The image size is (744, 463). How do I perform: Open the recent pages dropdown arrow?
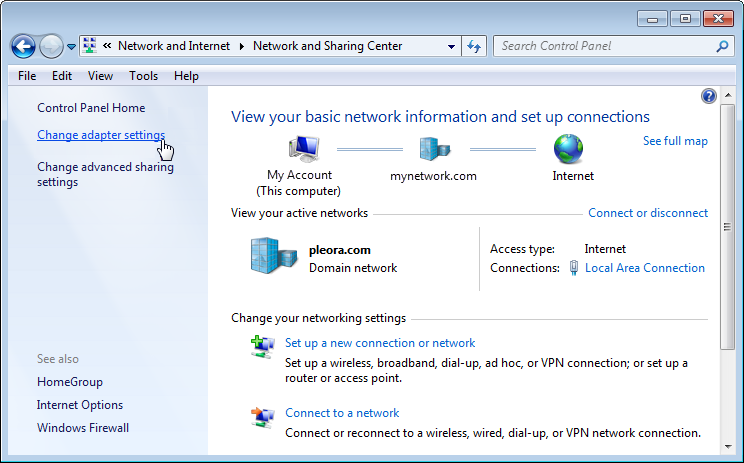pyautogui.click(x=71, y=47)
